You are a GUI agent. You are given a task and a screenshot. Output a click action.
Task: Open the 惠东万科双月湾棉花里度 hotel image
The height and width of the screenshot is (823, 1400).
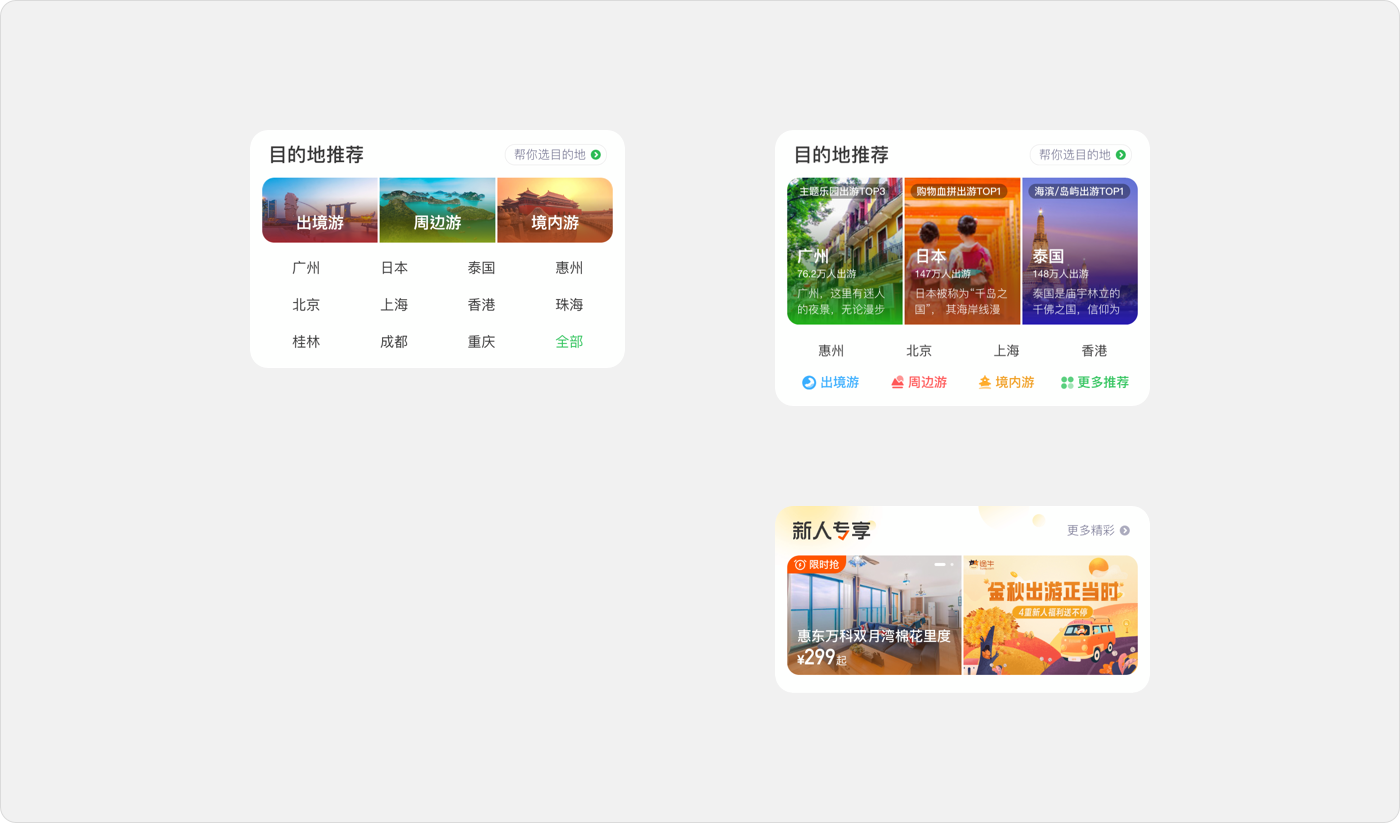tap(874, 615)
